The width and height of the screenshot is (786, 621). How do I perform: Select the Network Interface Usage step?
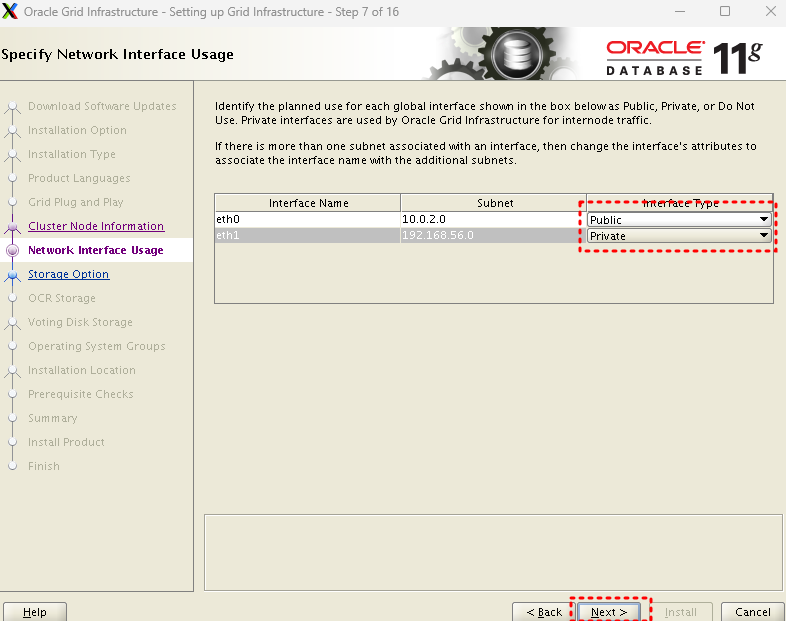(96, 250)
